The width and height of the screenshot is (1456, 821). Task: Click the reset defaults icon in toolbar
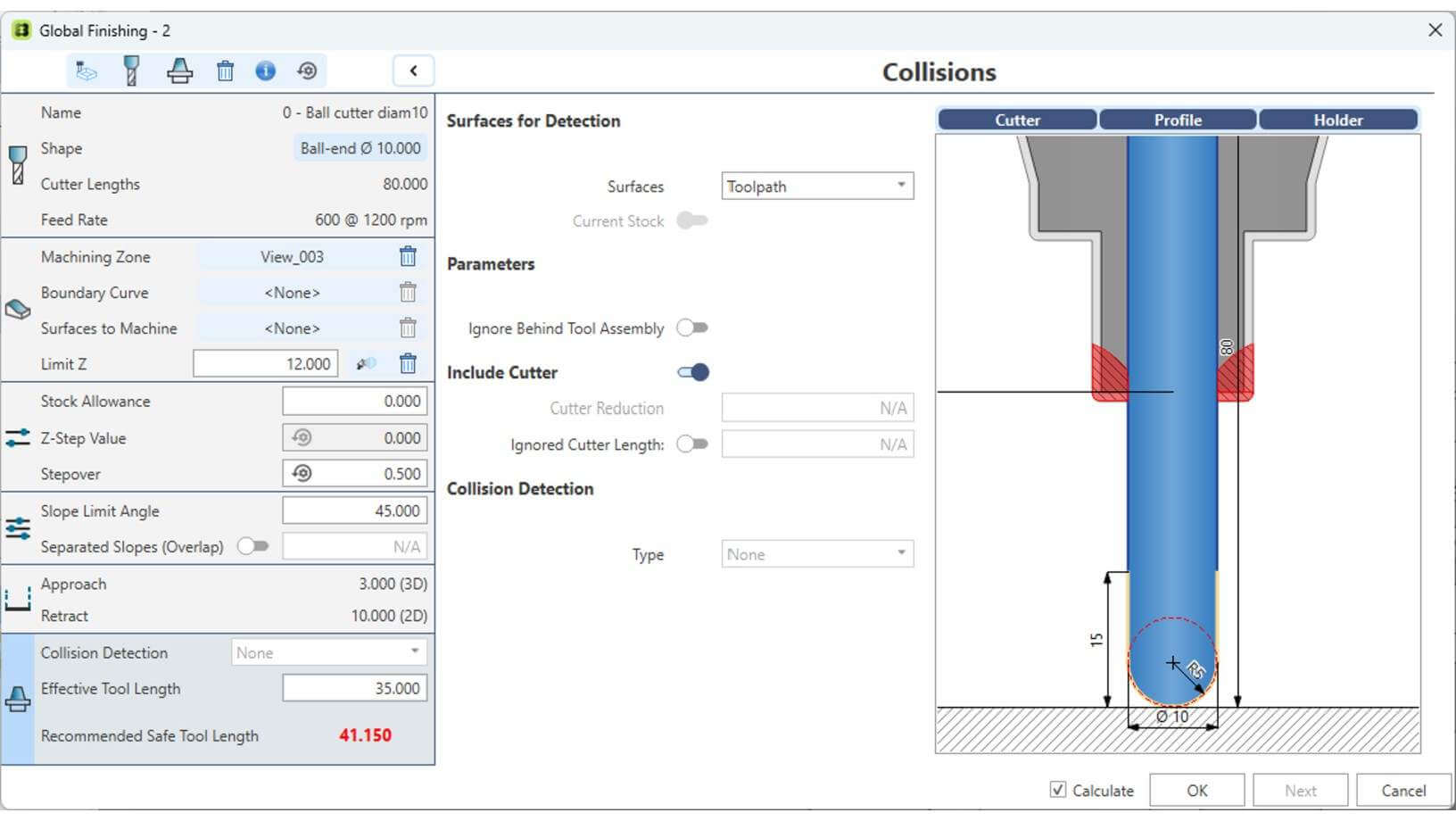[x=307, y=71]
